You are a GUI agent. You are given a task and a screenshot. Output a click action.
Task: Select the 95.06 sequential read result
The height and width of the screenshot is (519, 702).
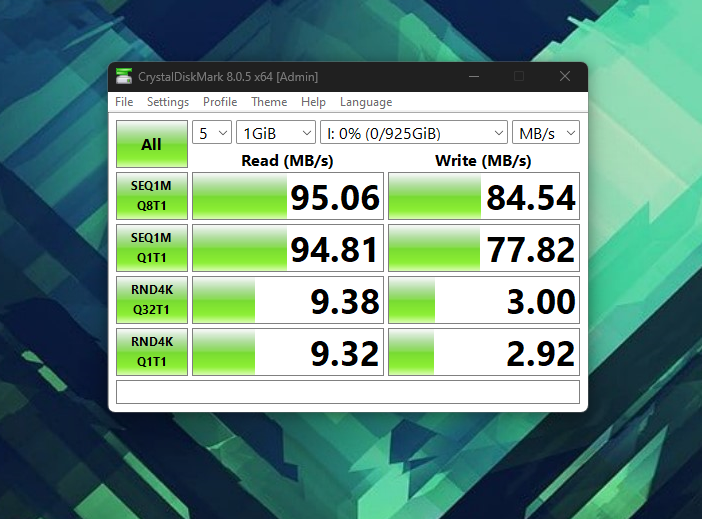click(x=288, y=196)
